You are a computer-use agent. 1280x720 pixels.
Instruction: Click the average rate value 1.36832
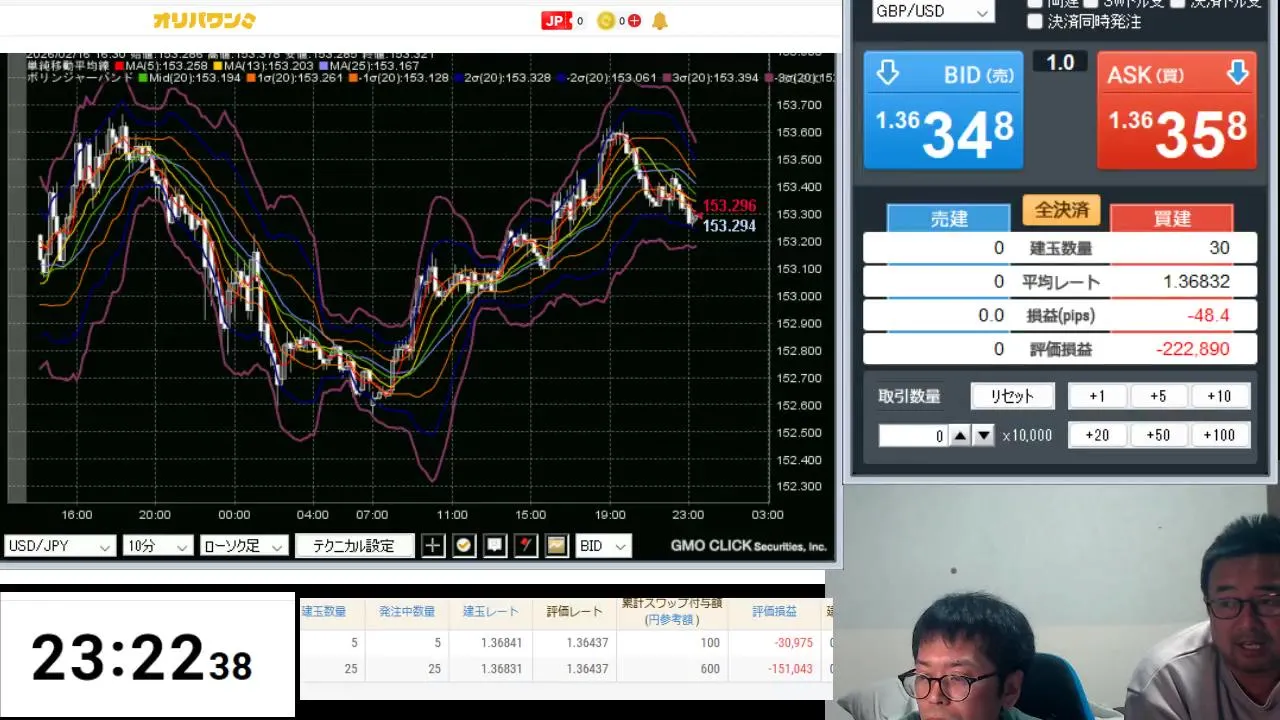[x=1196, y=282]
